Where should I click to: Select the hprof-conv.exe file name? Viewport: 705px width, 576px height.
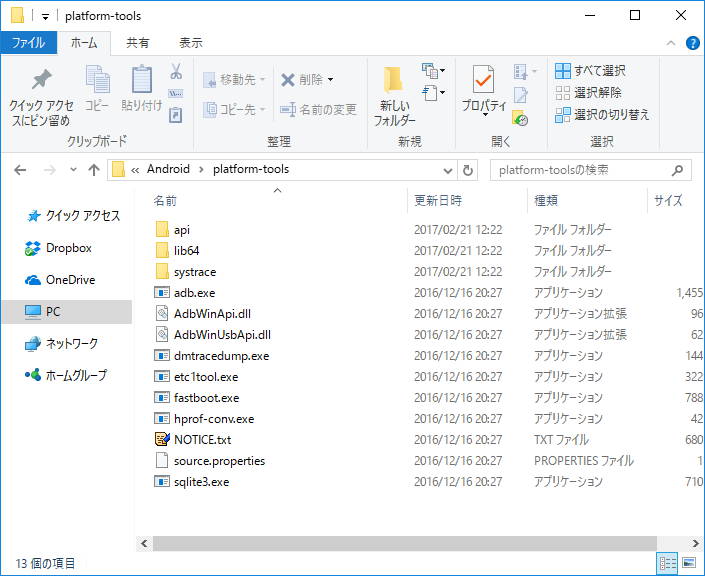pos(214,419)
